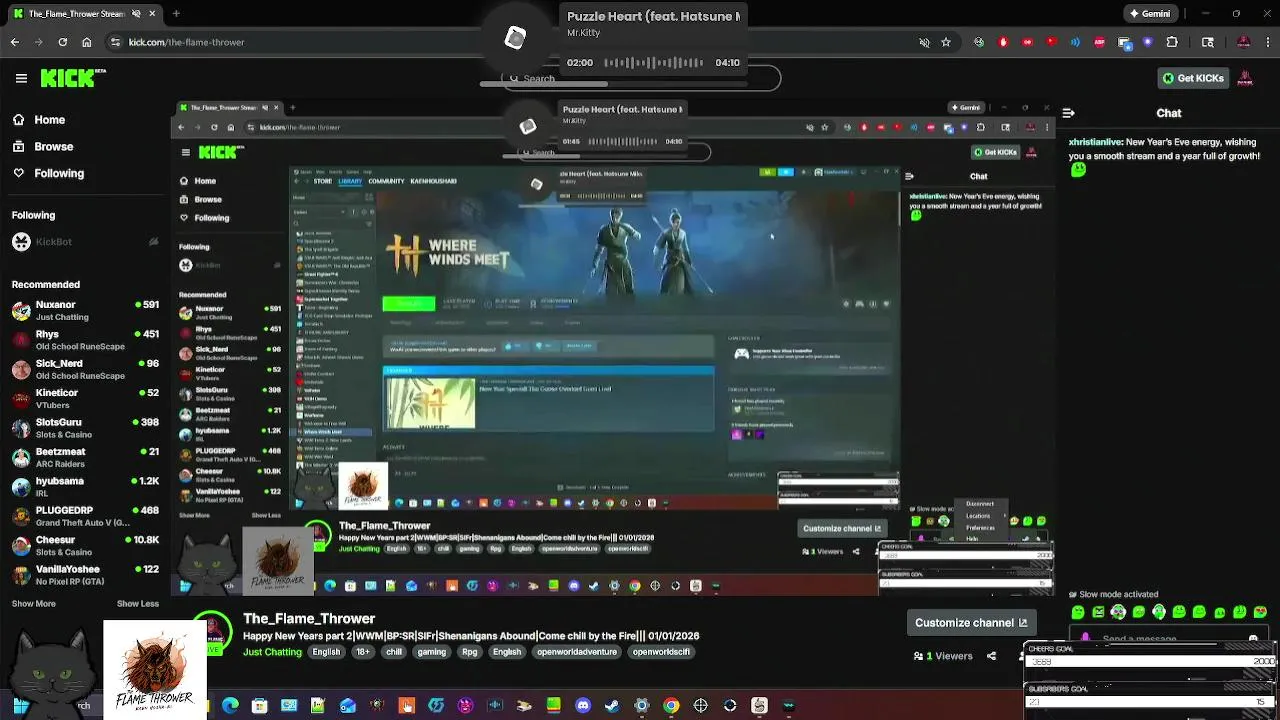Screen dimensions: 1280x720
Task: Open Microsoft Edge from the taskbar
Action: (x=230, y=706)
